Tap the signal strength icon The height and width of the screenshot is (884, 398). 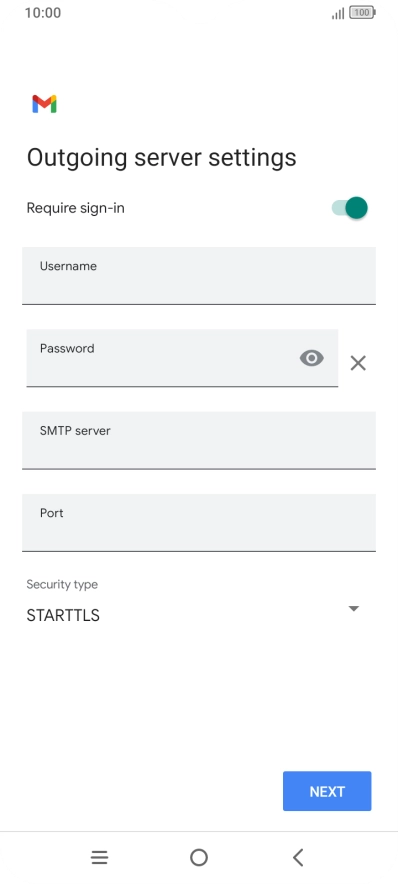tap(338, 13)
